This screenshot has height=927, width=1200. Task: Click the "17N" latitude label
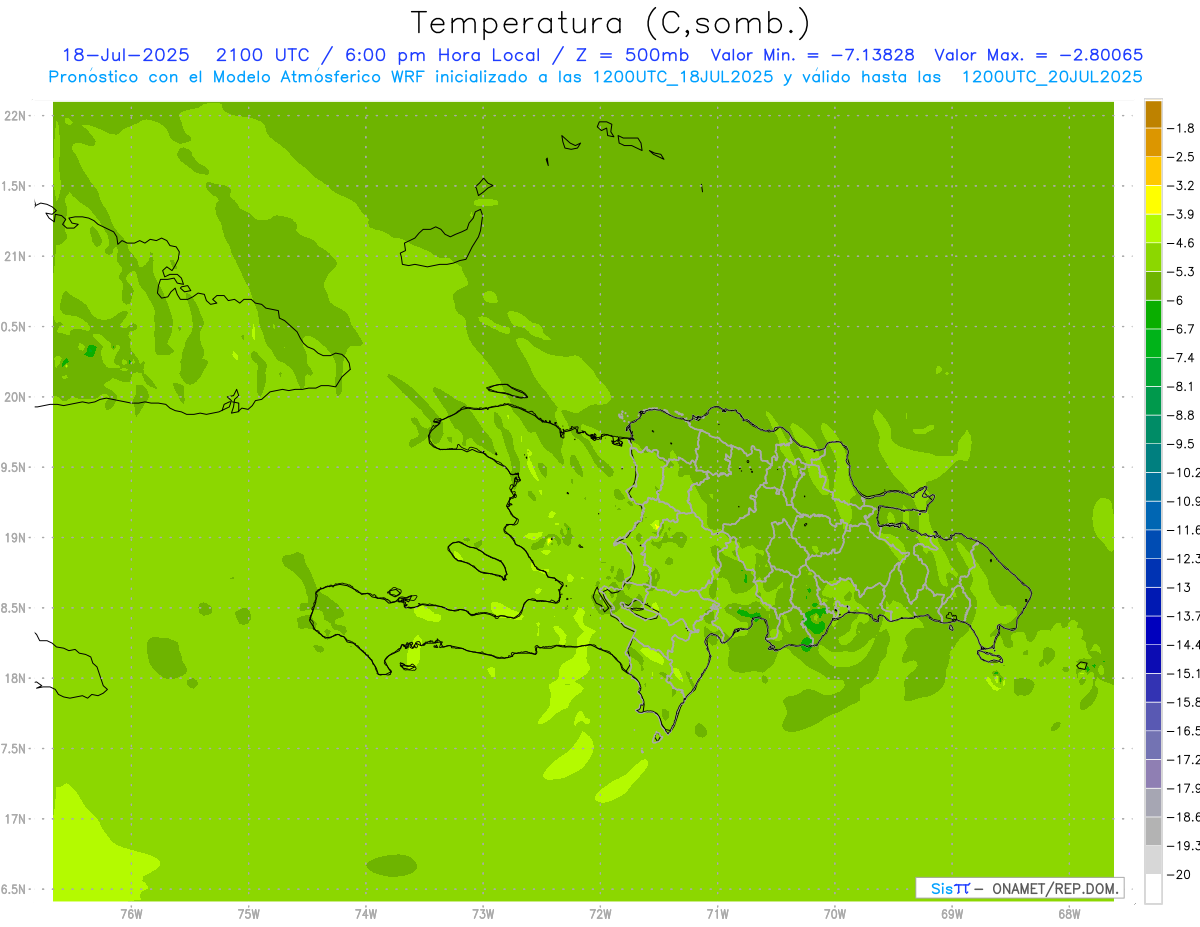pyautogui.click(x=14, y=819)
